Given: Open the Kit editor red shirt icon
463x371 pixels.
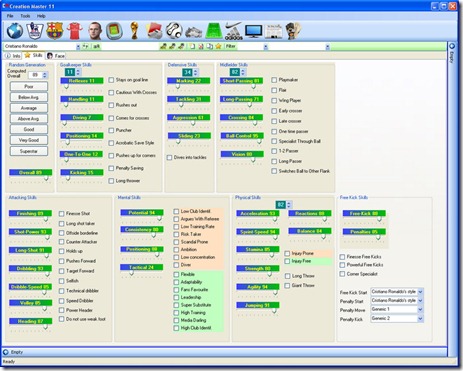Looking at the screenshot, I should coord(75,31).
